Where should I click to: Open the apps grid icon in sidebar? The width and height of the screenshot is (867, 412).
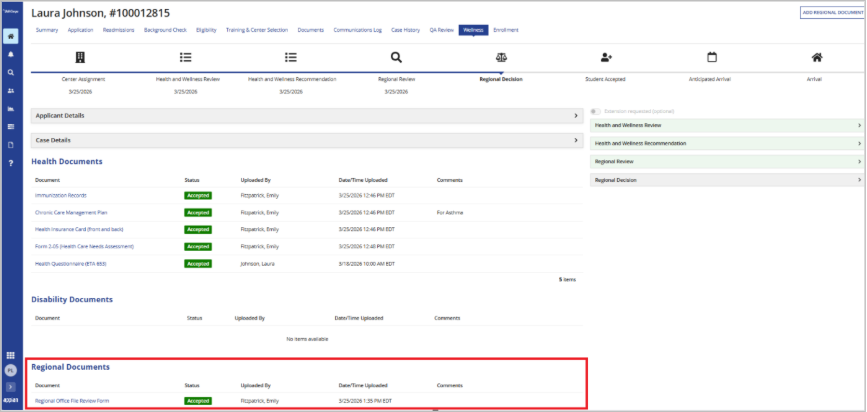[11, 356]
